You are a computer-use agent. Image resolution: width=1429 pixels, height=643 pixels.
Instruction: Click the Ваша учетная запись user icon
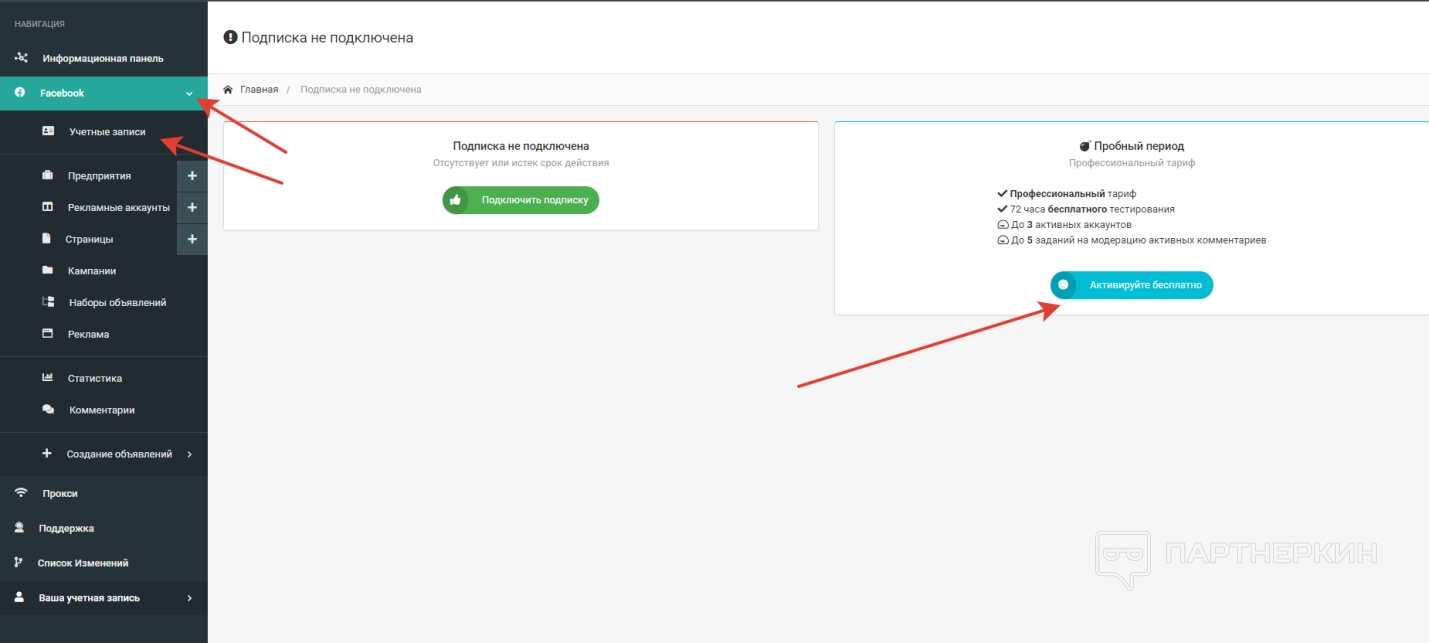click(18, 598)
